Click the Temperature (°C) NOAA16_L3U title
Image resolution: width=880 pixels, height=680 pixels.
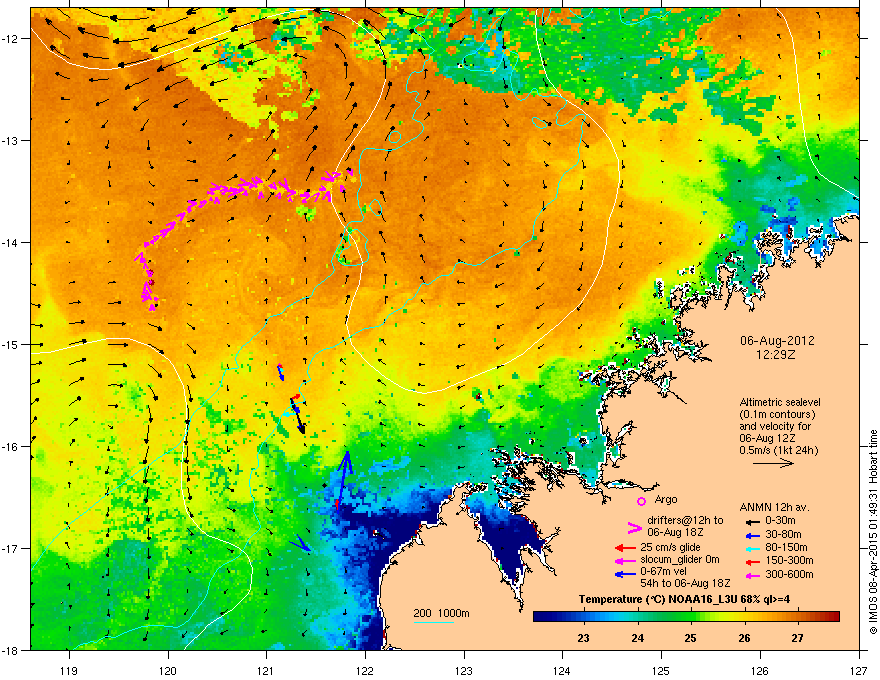(684, 599)
